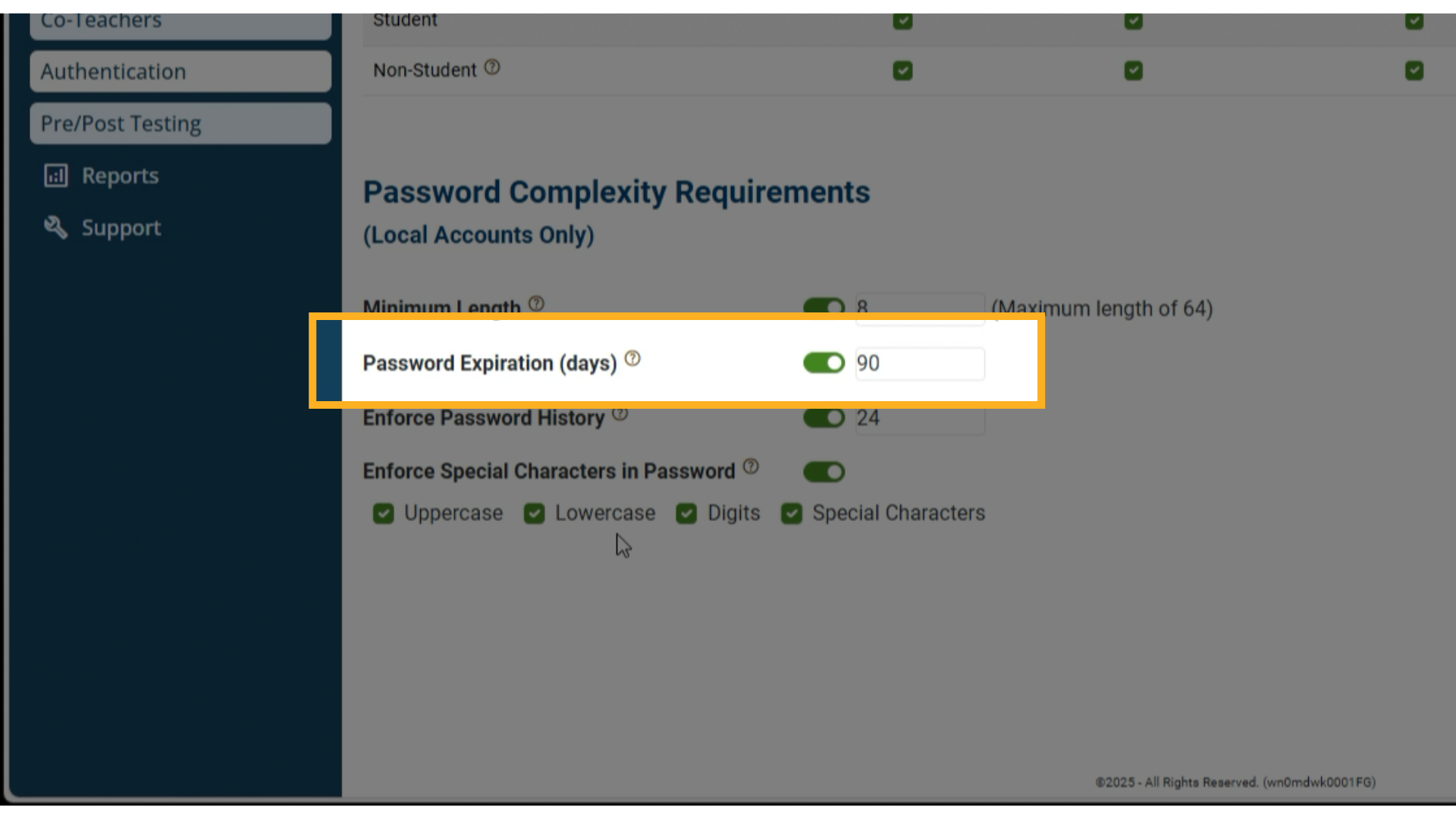Click the Support wrench icon
Viewport: 1456px width, 819px height.
tap(55, 227)
